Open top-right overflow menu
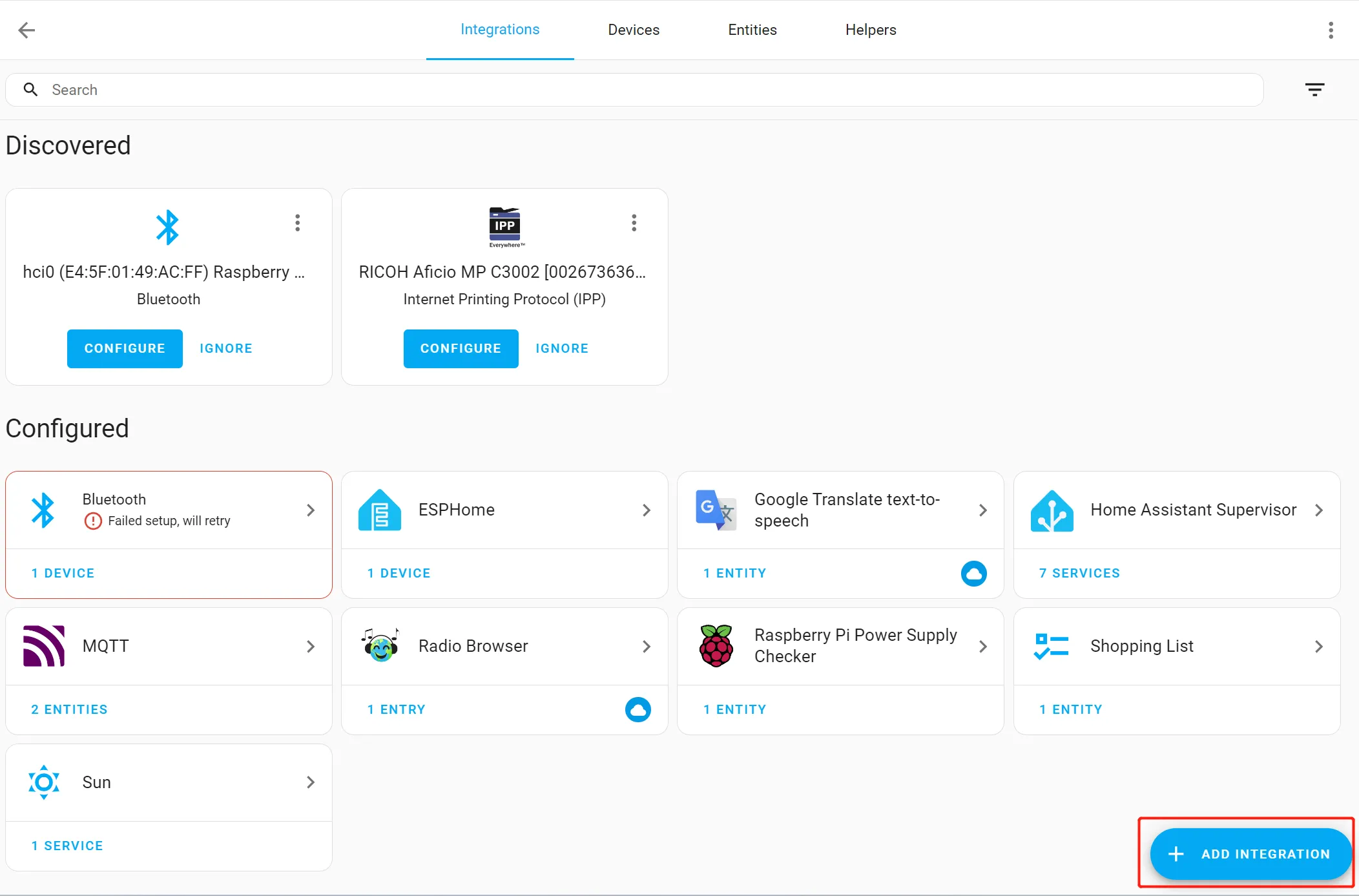The width and height of the screenshot is (1359, 896). pos(1331,30)
